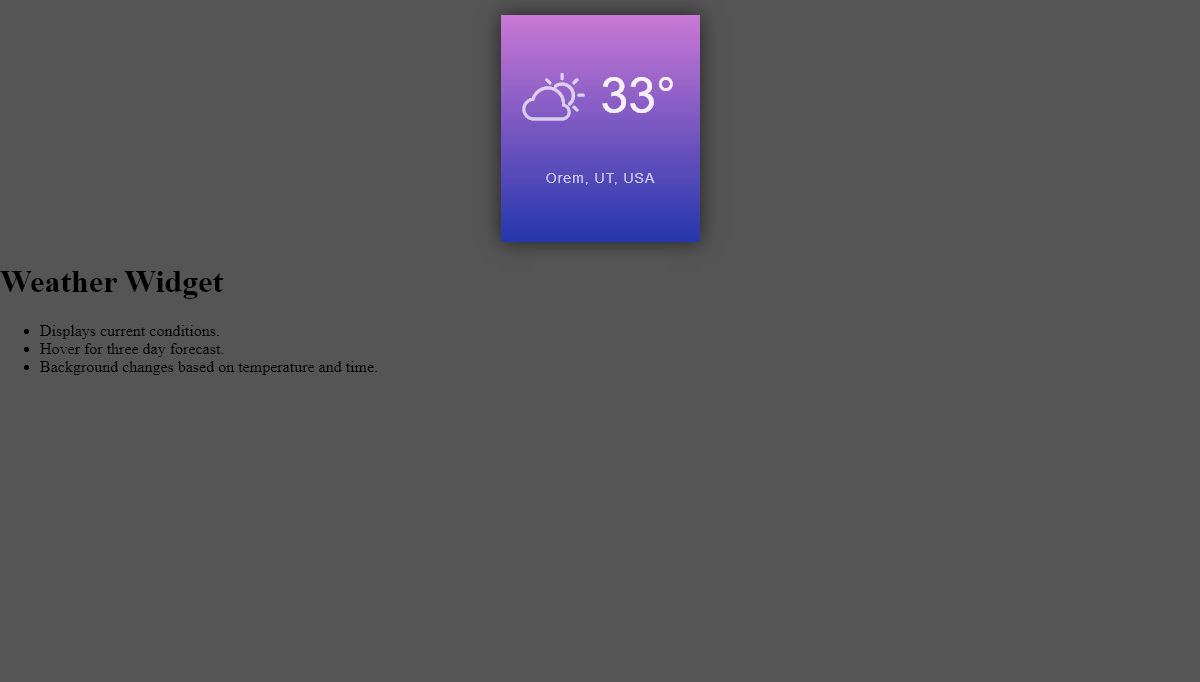Click the word Widget in the heading
The image size is (1200, 682).
click(x=174, y=282)
